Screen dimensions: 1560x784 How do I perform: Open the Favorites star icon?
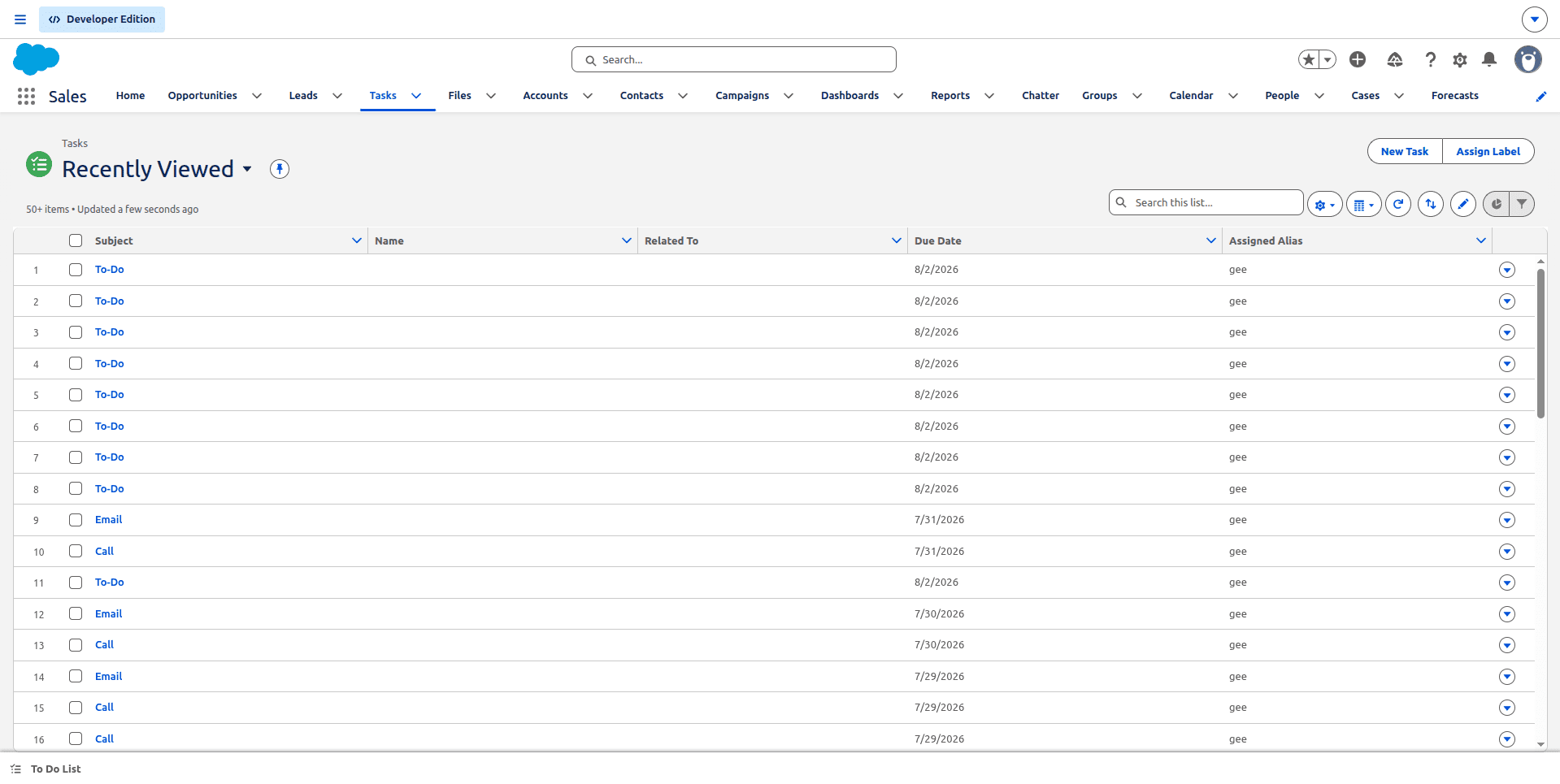point(1308,59)
